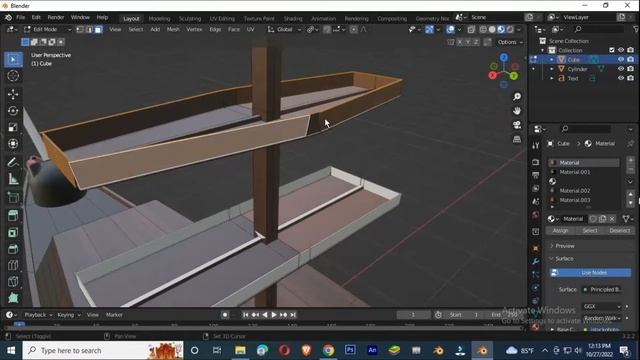Open the File menu

(x=20, y=17)
